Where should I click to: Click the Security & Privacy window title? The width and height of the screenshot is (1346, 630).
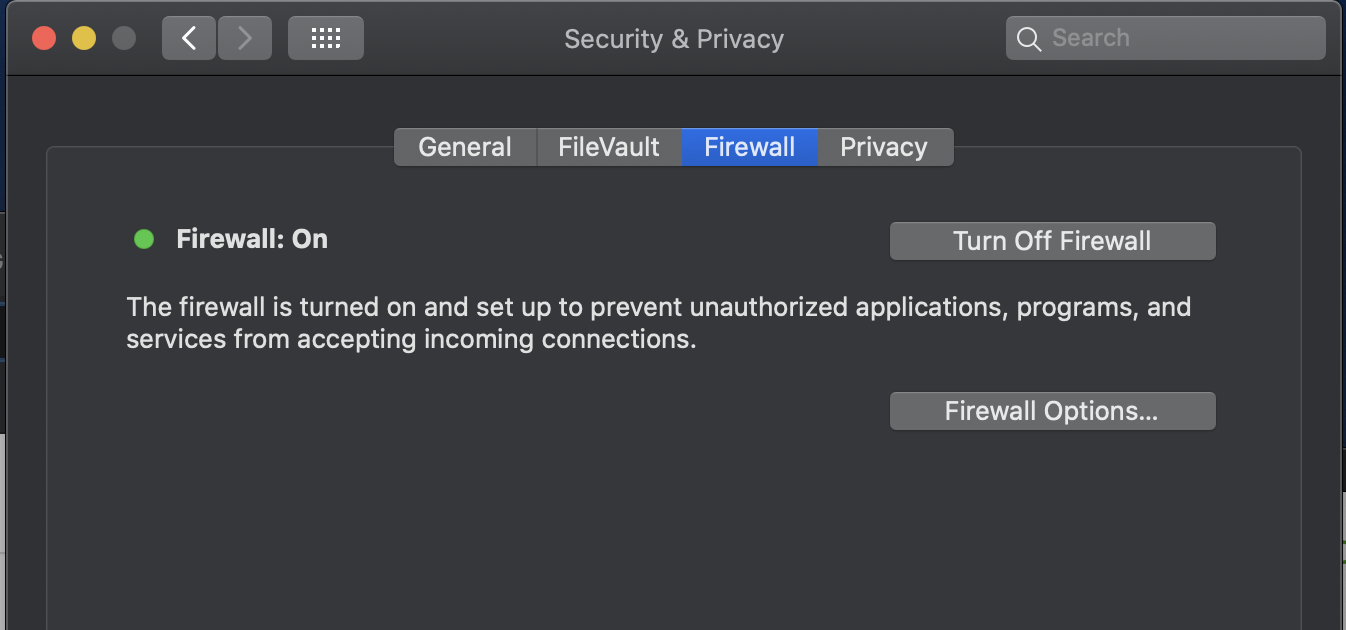click(x=674, y=39)
